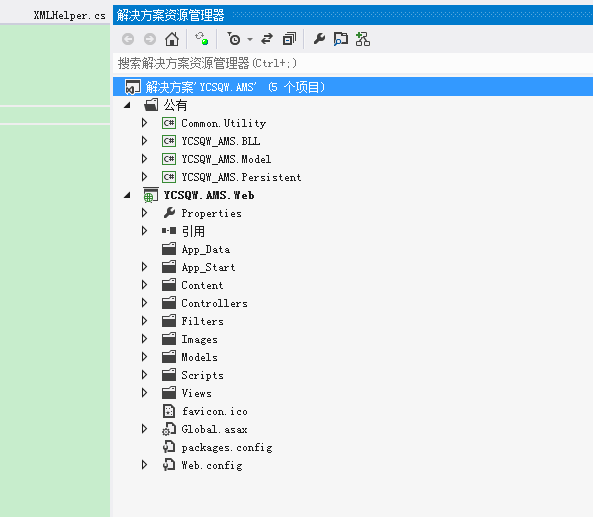593x517 pixels.
Task: Expand the YCSQW_AMS.Persistent project
Action: (x=144, y=177)
